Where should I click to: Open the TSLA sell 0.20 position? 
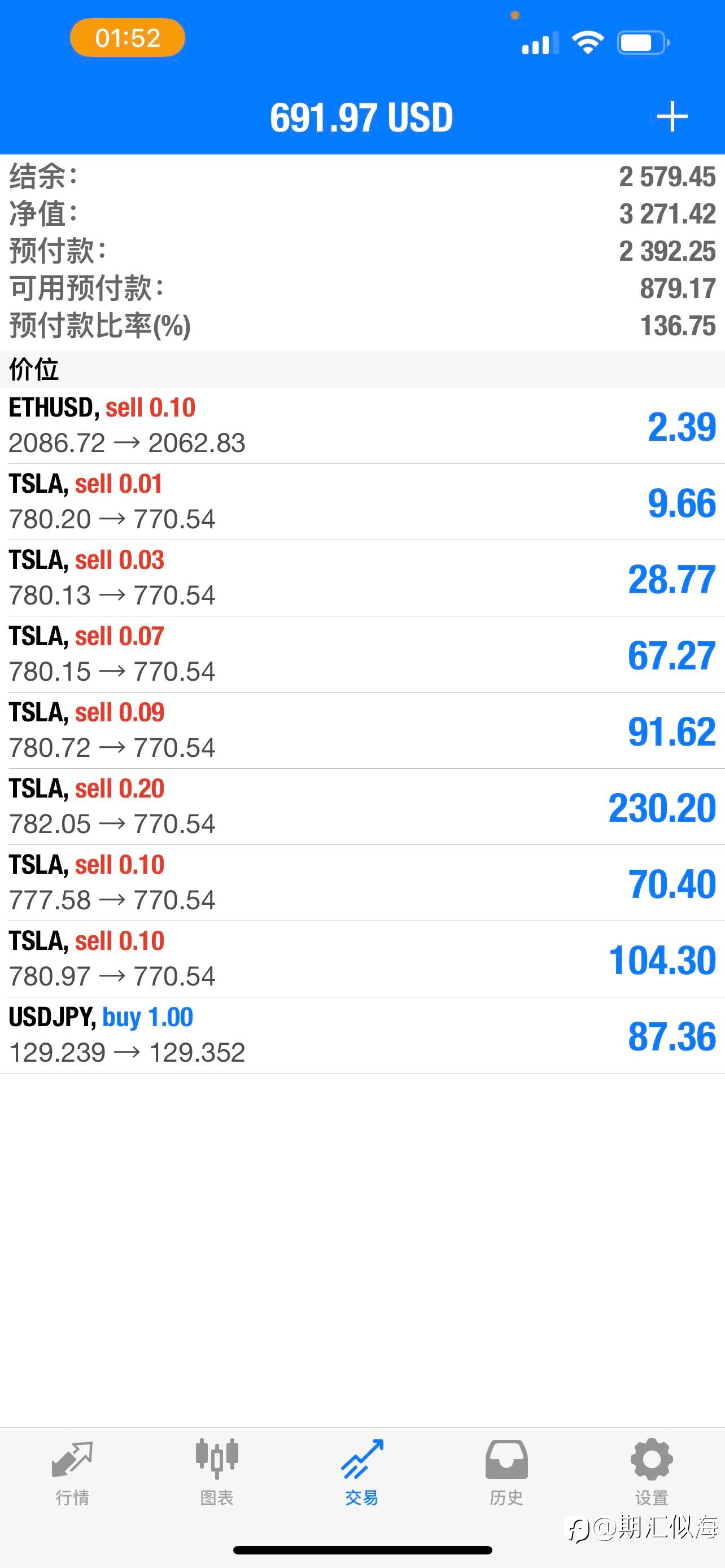(x=362, y=807)
